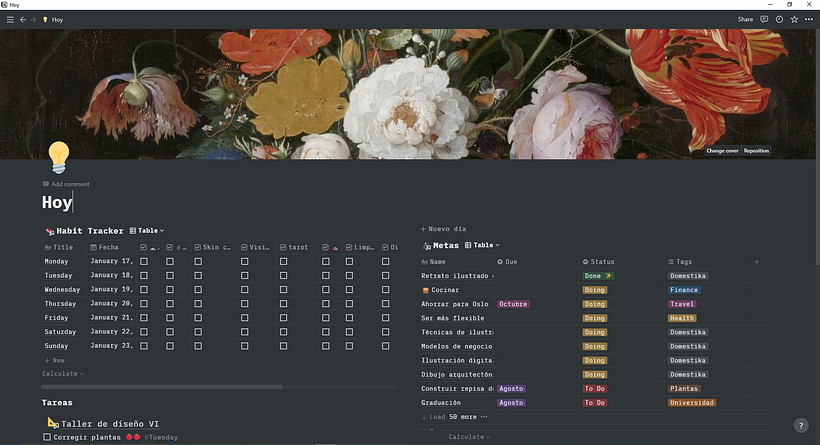
Task: Add a New row in Habit Tracker
Action: [54, 360]
